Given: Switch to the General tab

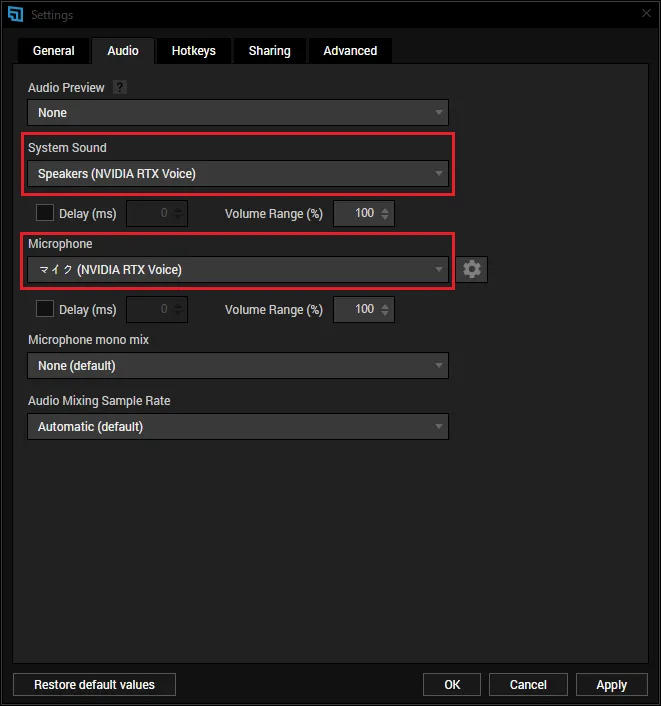Looking at the screenshot, I should (x=54, y=50).
